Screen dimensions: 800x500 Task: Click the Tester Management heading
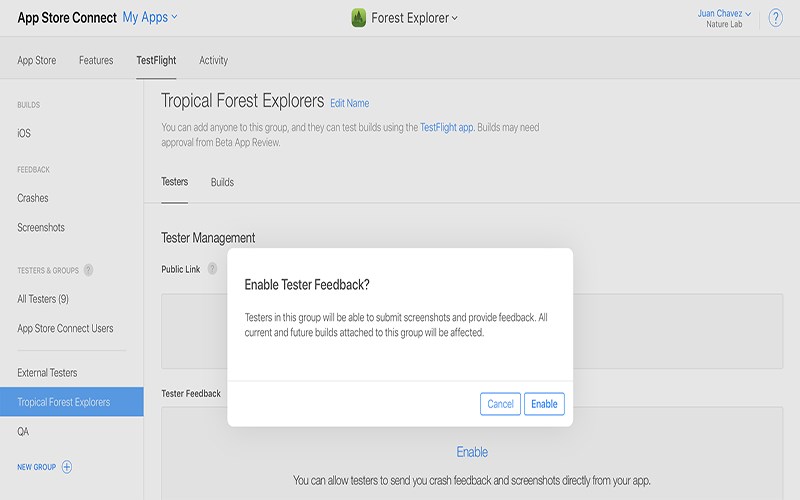pyautogui.click(x=208, y=238)
